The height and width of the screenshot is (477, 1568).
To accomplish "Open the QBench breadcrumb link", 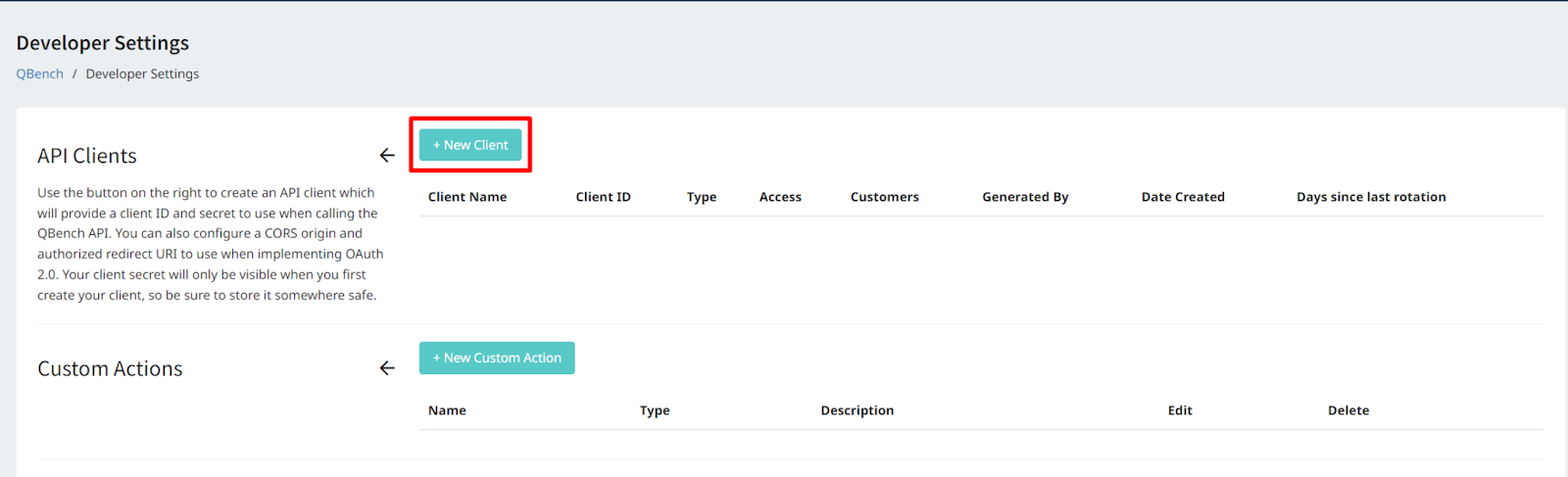I will 39,74.
